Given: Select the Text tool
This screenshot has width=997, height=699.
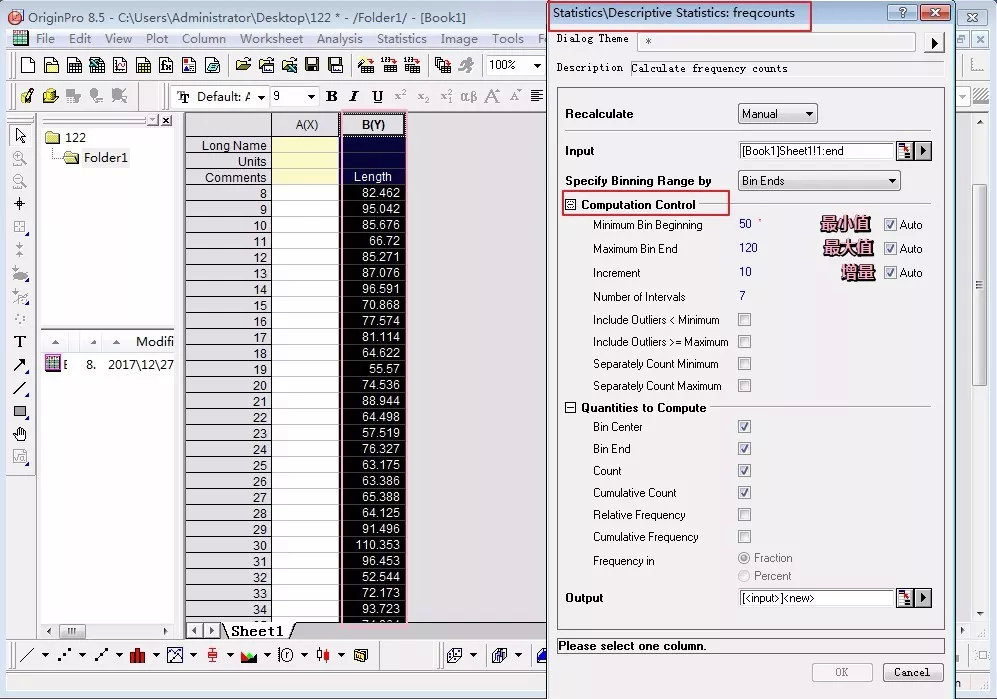Looking at the screenshot, I should [20, 342].
